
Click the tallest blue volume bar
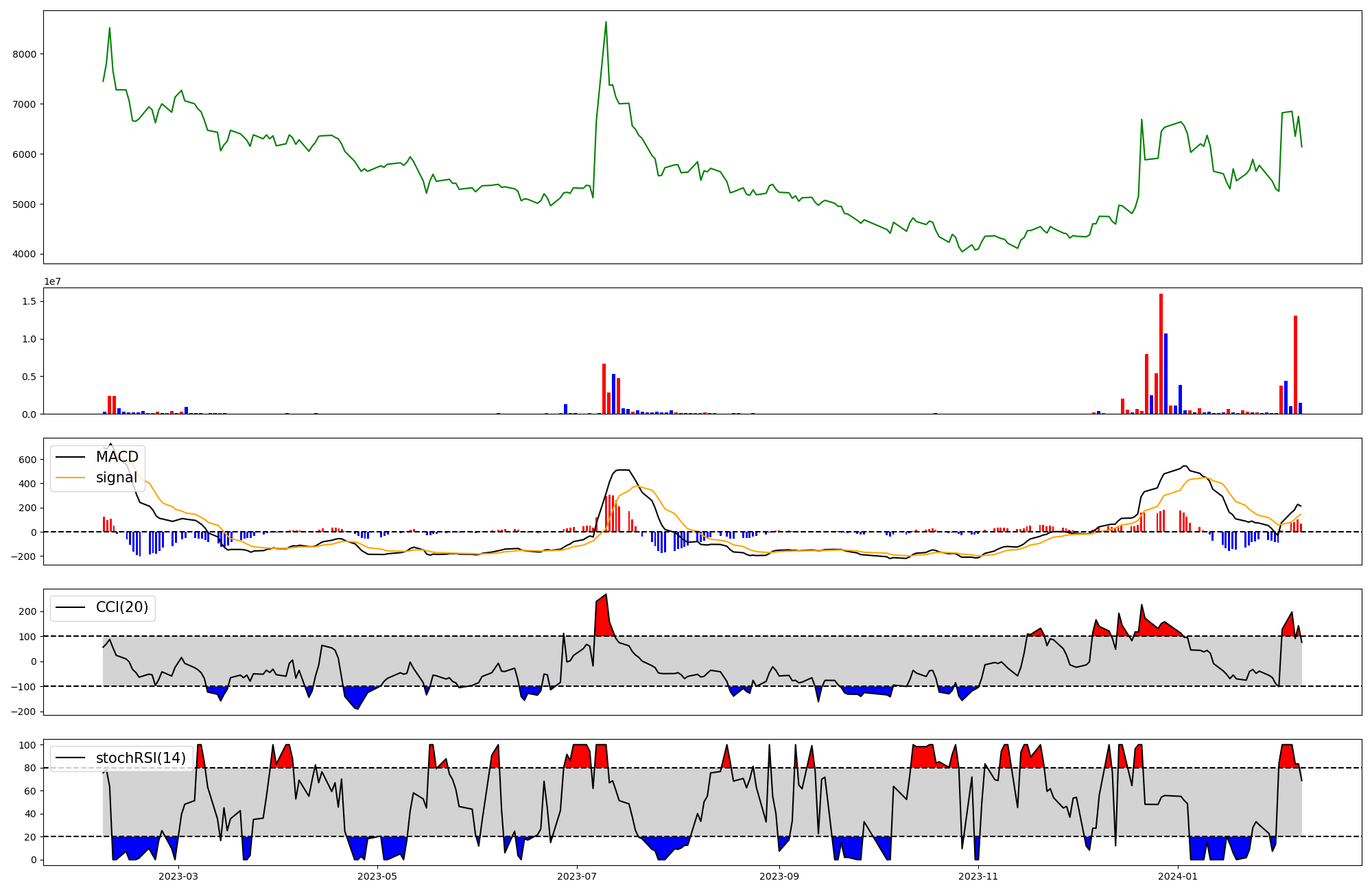1166,374
